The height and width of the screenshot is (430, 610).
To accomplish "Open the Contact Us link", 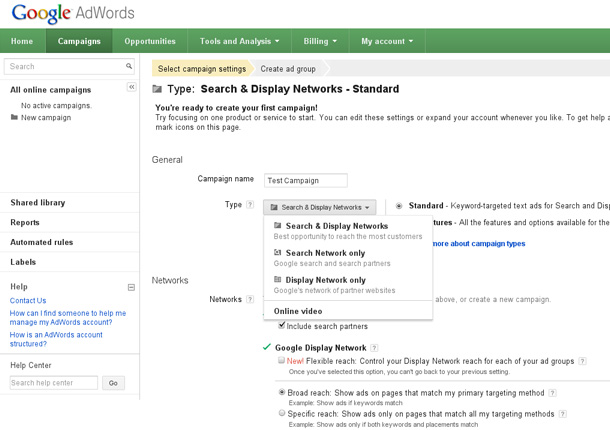I will pyautogui.click(x=28, y=300).
